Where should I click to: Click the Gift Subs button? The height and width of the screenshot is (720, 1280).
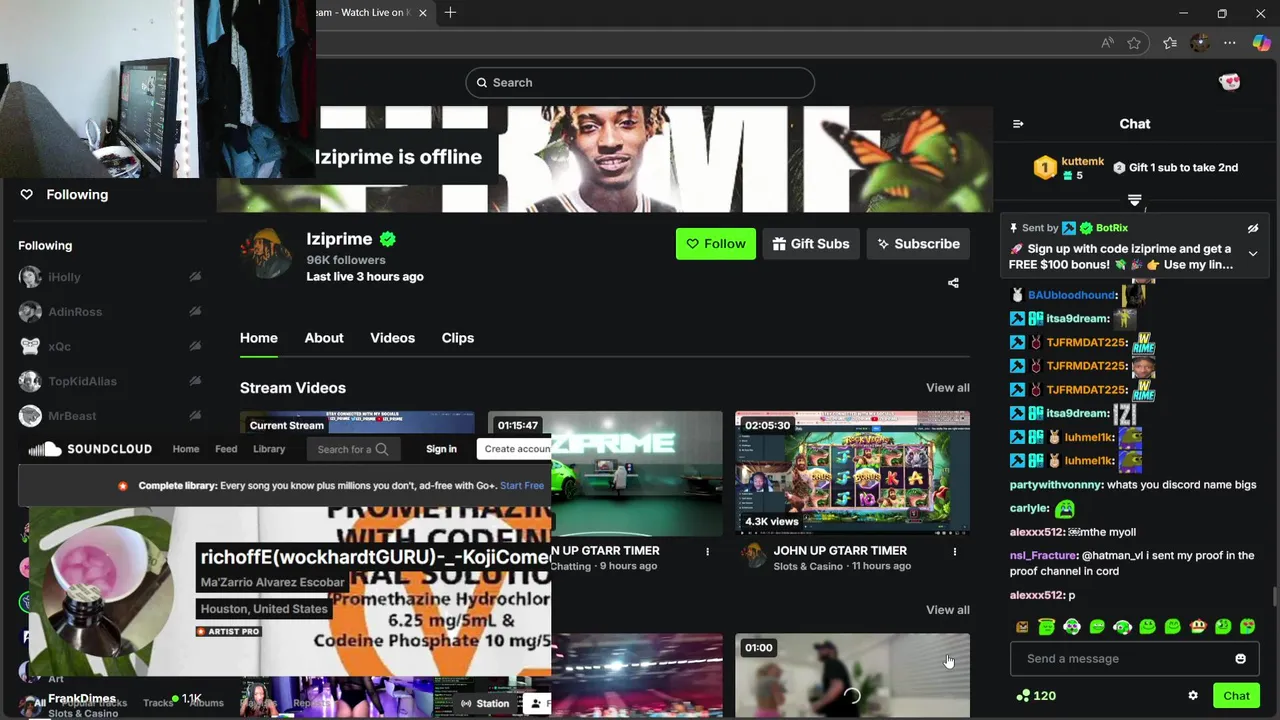click(x=811, y=244)
